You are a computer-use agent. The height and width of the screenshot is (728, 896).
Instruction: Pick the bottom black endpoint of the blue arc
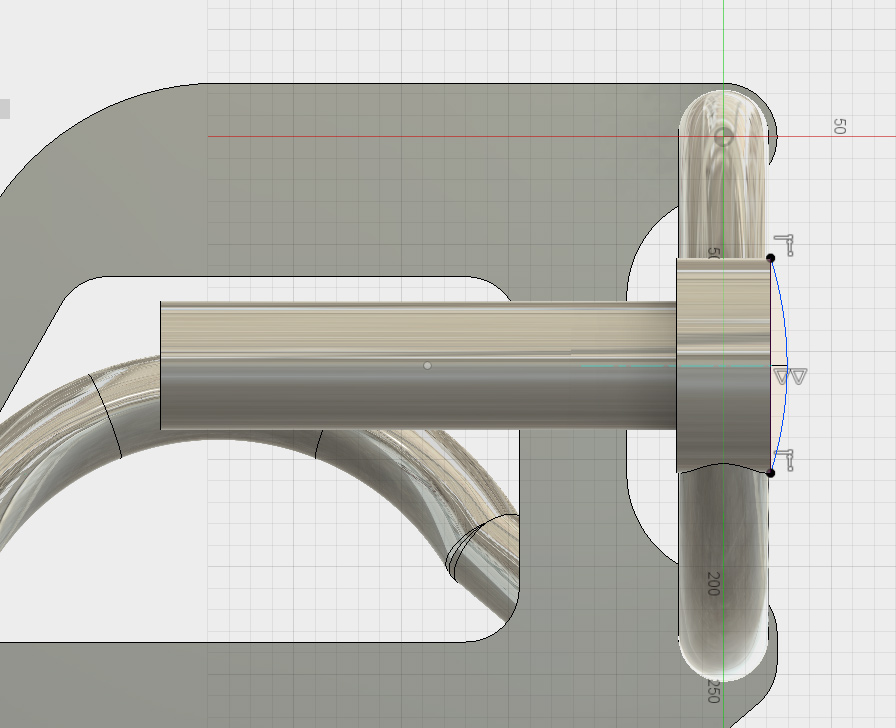tap(771, 472)
